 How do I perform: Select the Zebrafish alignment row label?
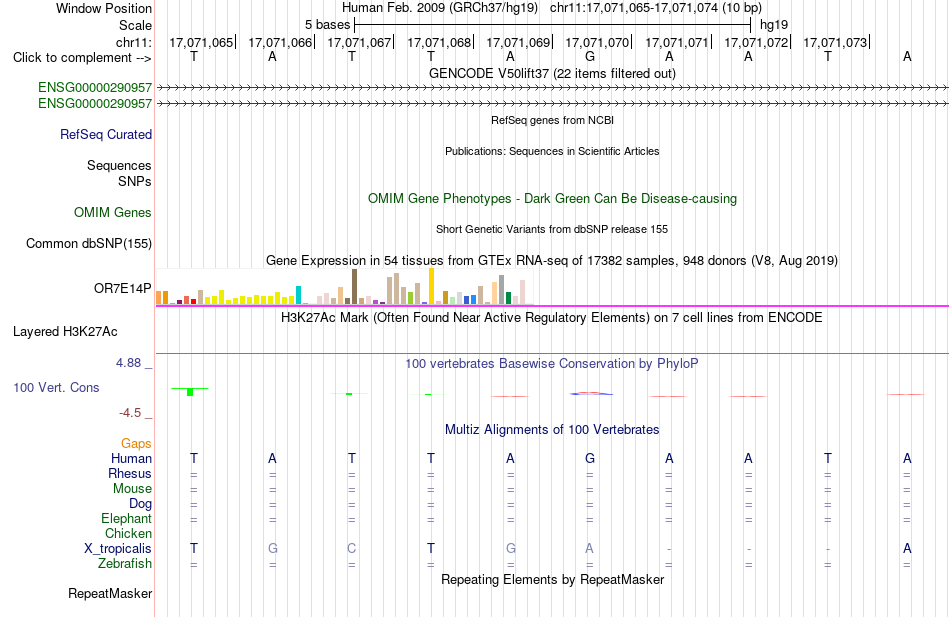[125, 564]
